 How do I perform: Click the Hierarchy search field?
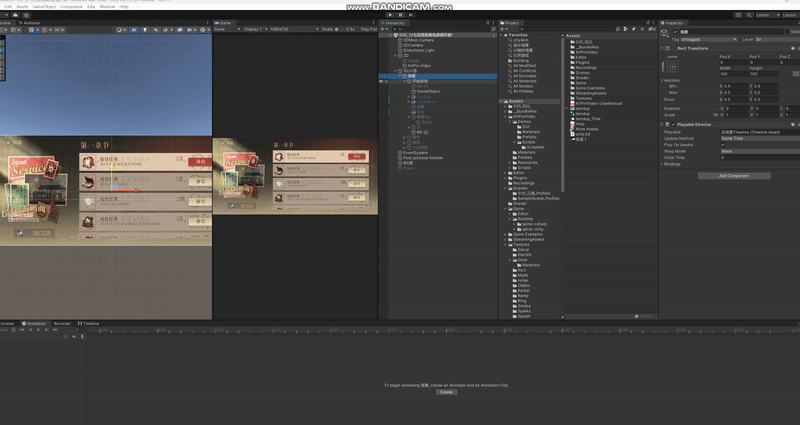441,29
